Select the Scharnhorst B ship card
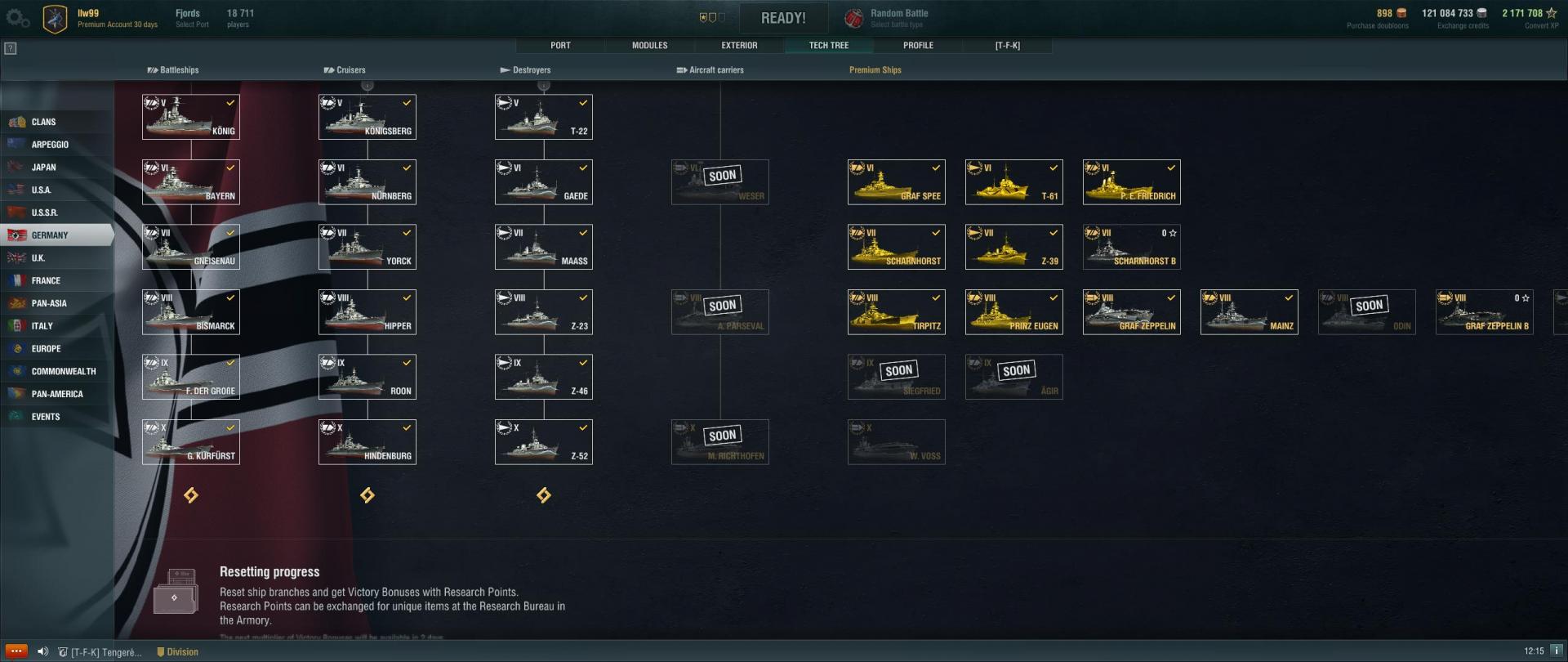 [1132, 247]
